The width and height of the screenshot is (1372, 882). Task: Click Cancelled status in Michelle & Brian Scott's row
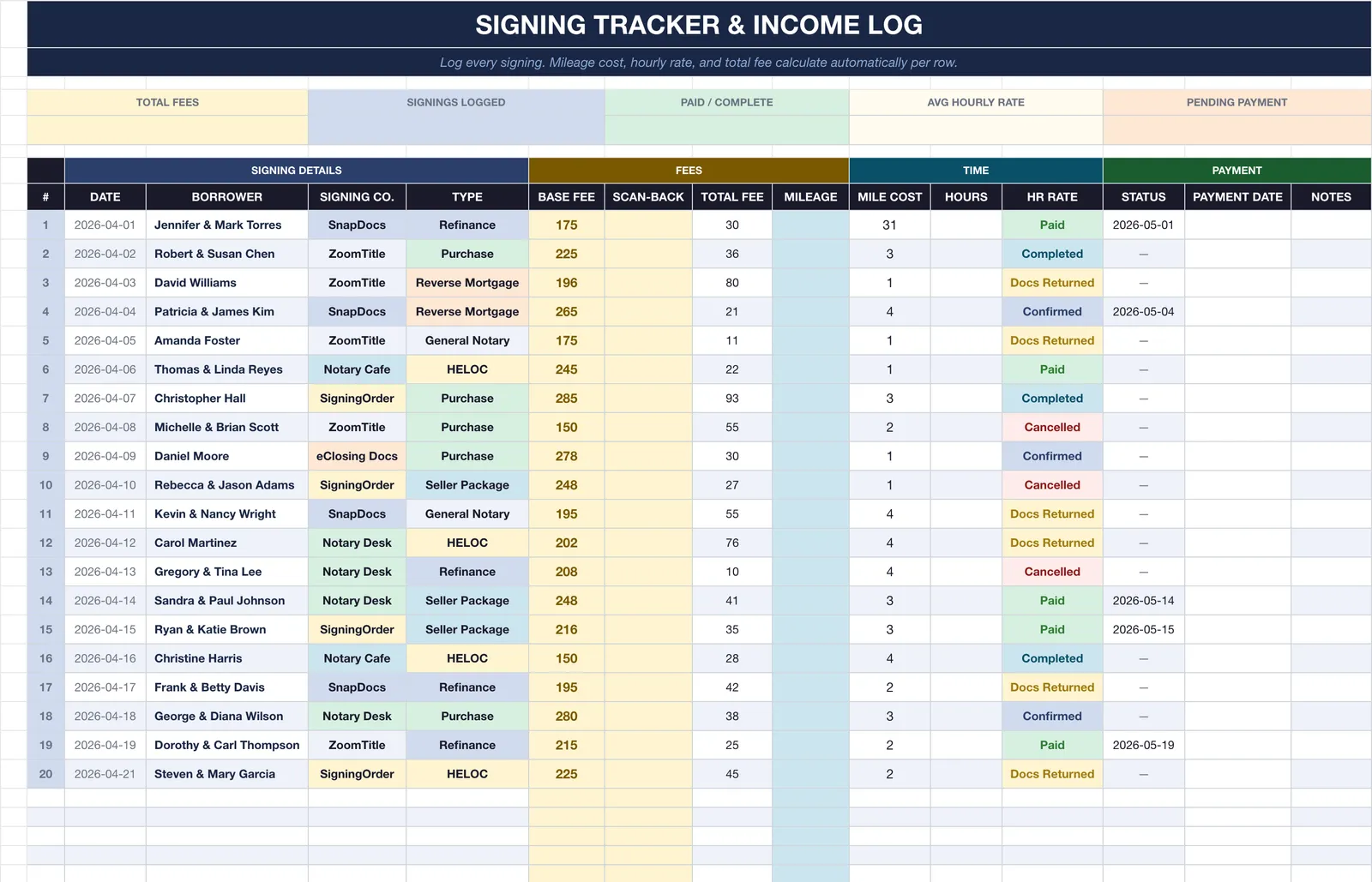click(1052, 427)
